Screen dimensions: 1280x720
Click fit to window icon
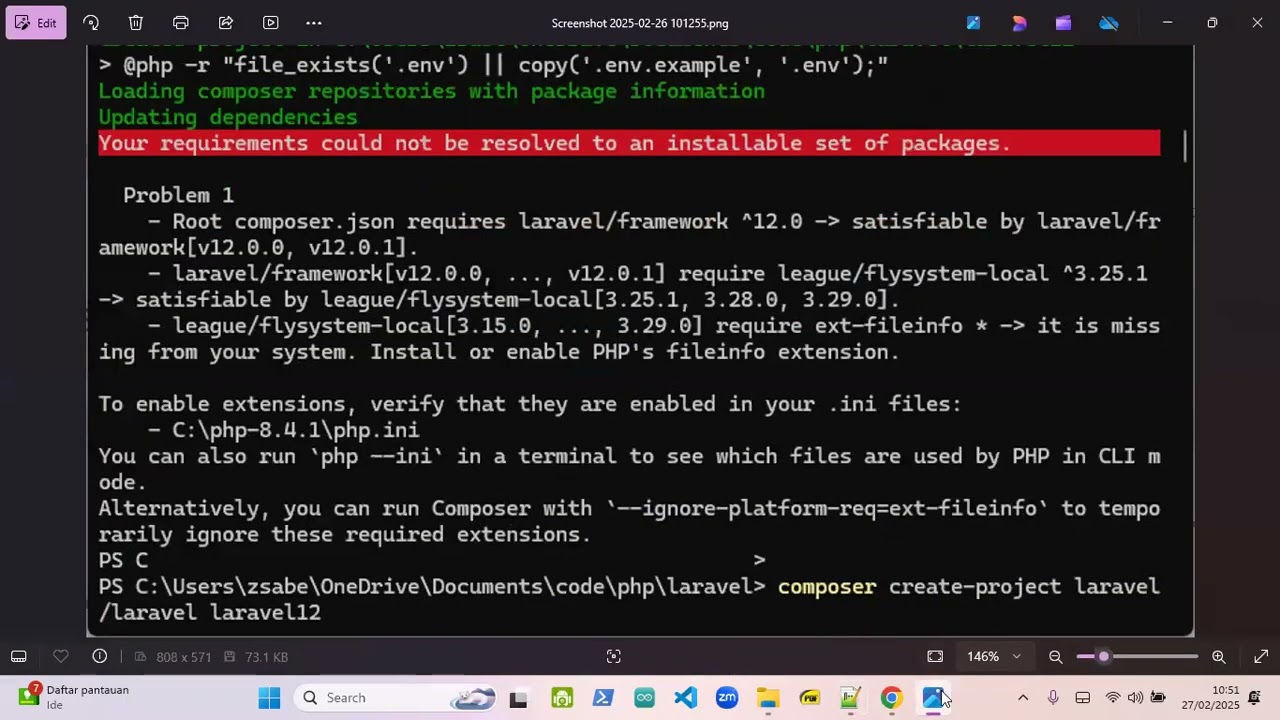[x=935, y=657]
